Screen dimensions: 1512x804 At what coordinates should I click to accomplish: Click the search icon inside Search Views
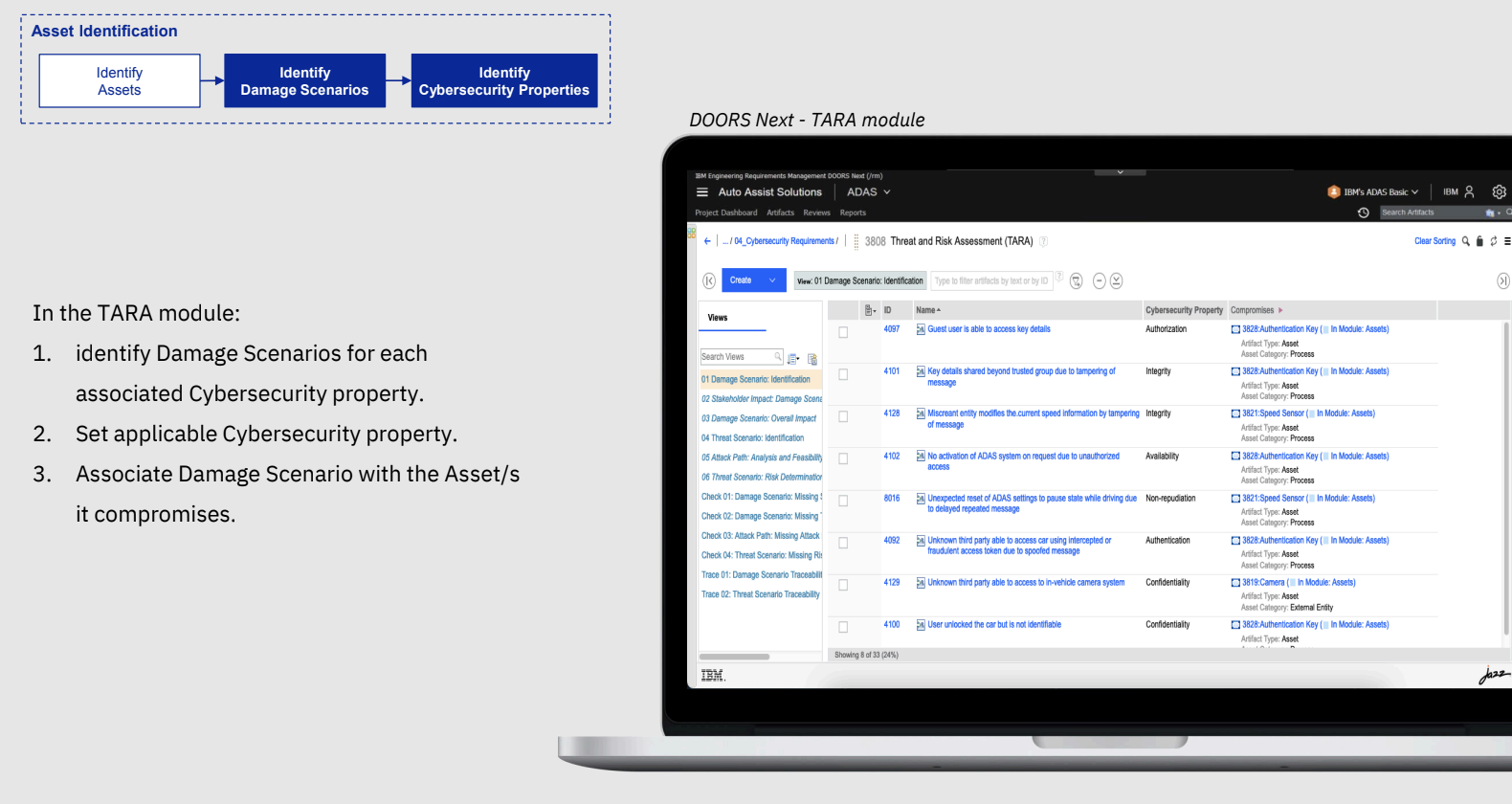[778, 356]
